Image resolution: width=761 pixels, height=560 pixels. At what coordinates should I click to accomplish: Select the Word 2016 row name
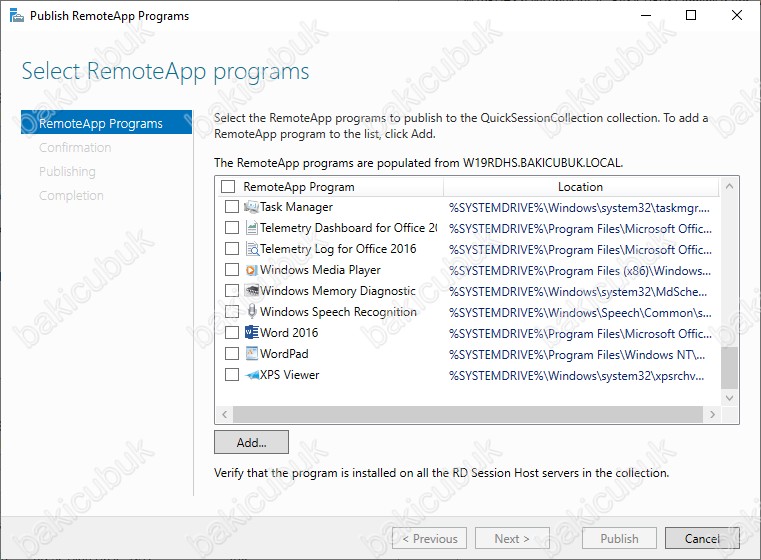289,332
